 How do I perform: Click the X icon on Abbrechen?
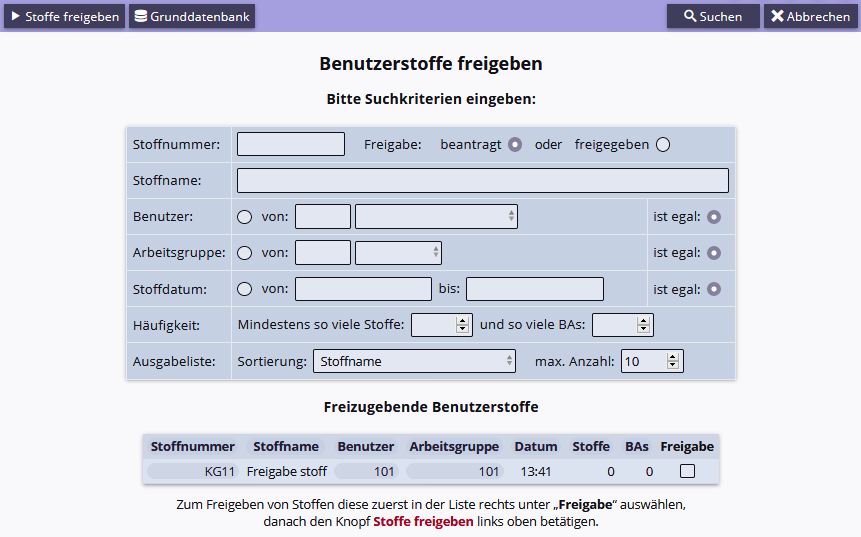pos(777,16)
